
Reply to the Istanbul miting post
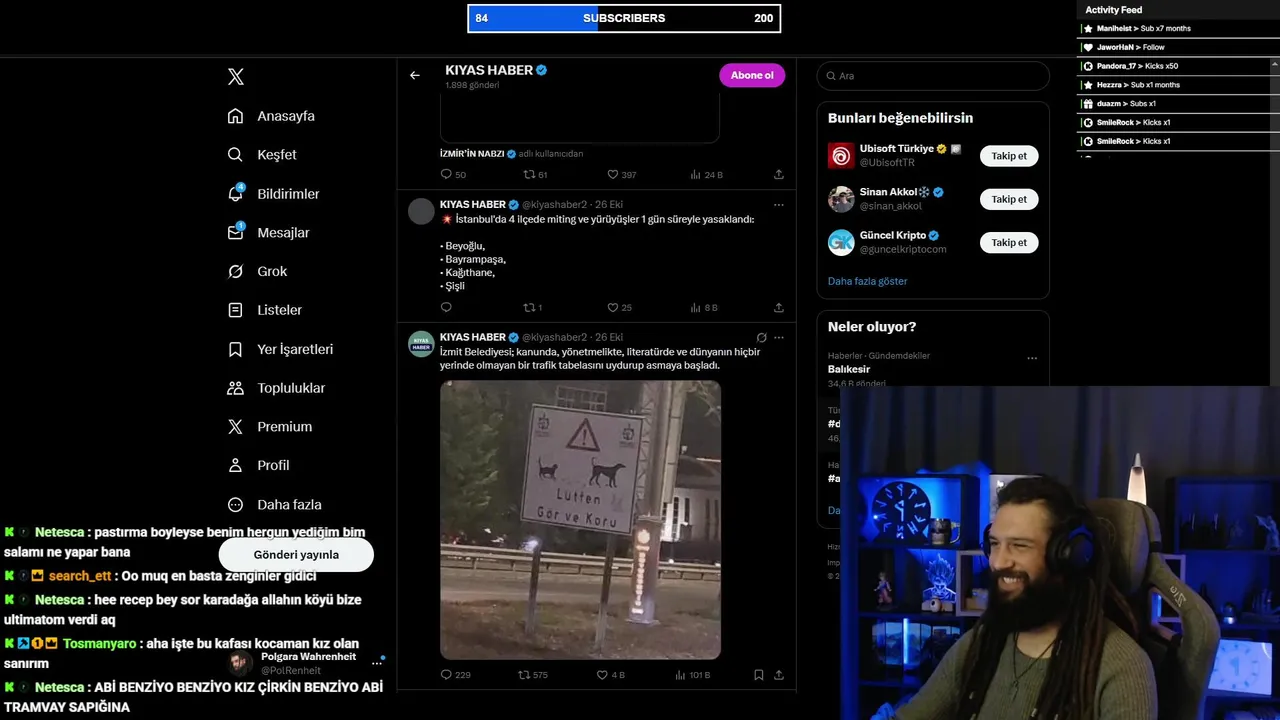coord(446,307)
